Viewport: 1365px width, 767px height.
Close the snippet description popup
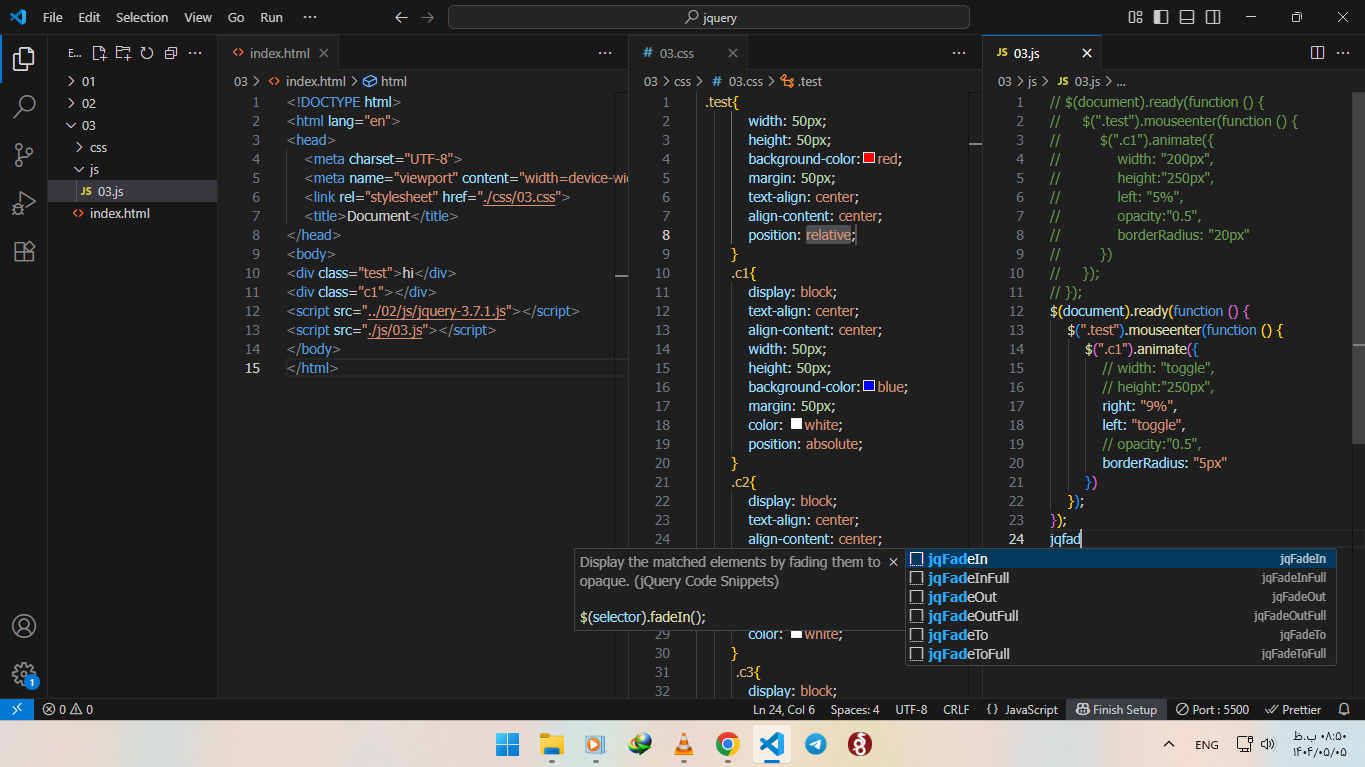point(894,562)
